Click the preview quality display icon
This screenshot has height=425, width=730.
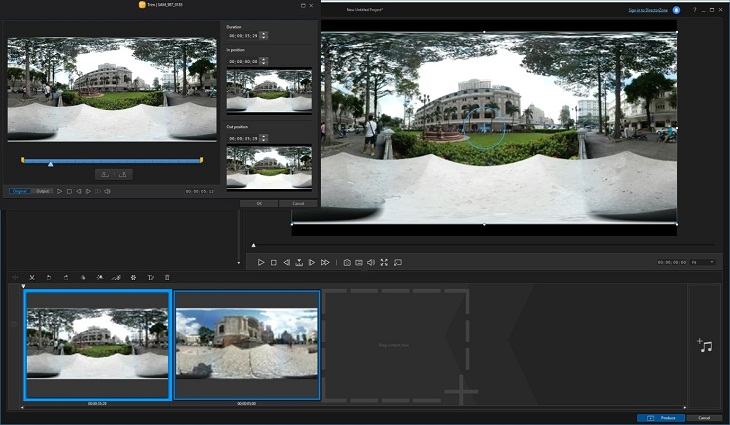359,263
